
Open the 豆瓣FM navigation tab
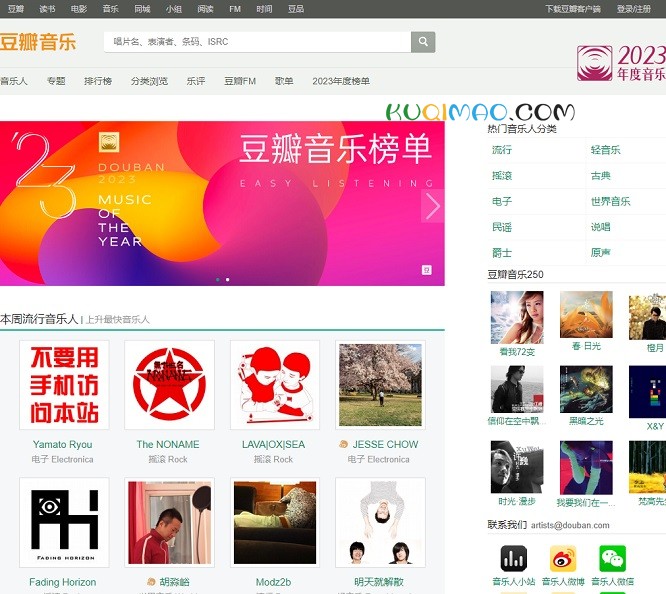tap(240, 81)
